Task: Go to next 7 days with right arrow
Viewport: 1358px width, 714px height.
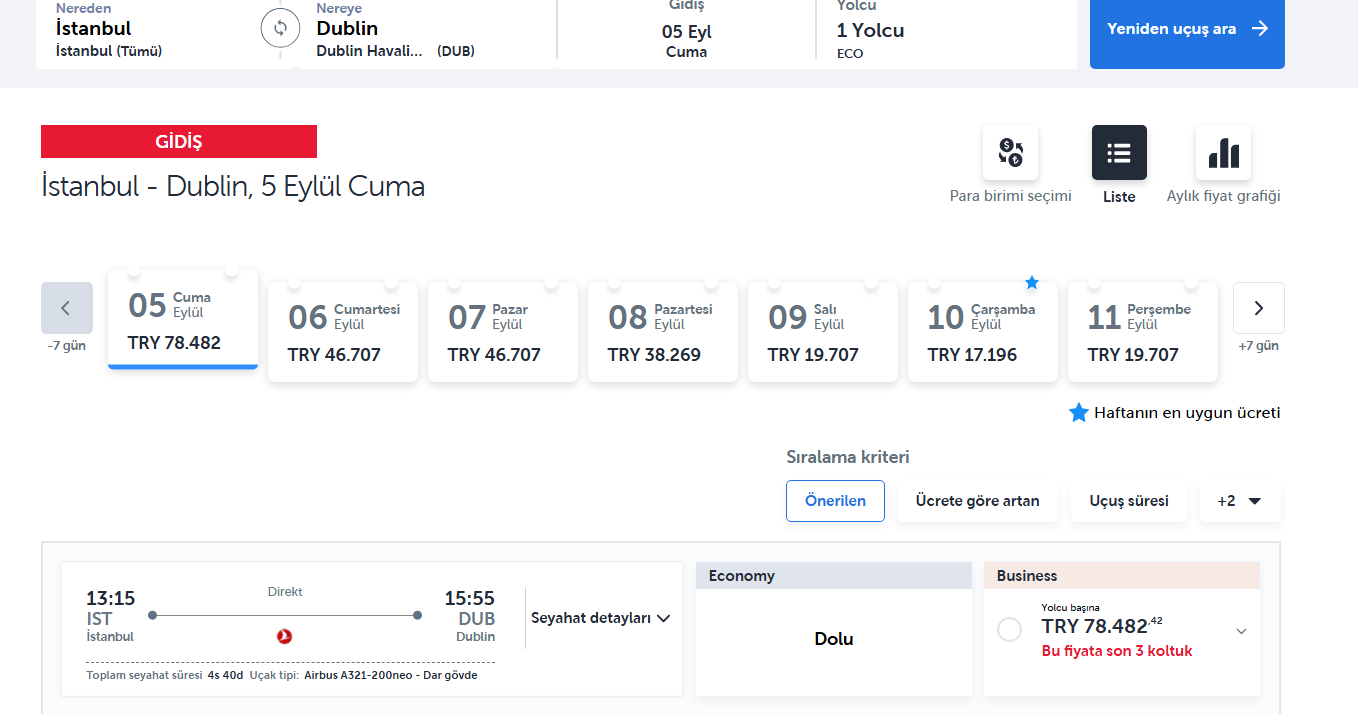Action: (x=1258, y=308)
